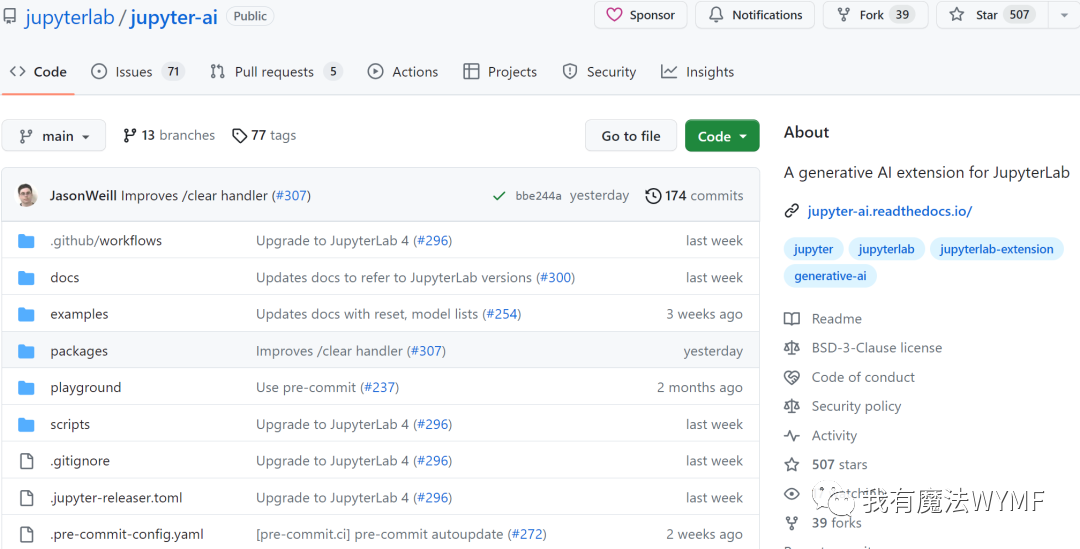The image size is (1080, 549).
Task: Open the examples folder
Action: coord(79,314)
